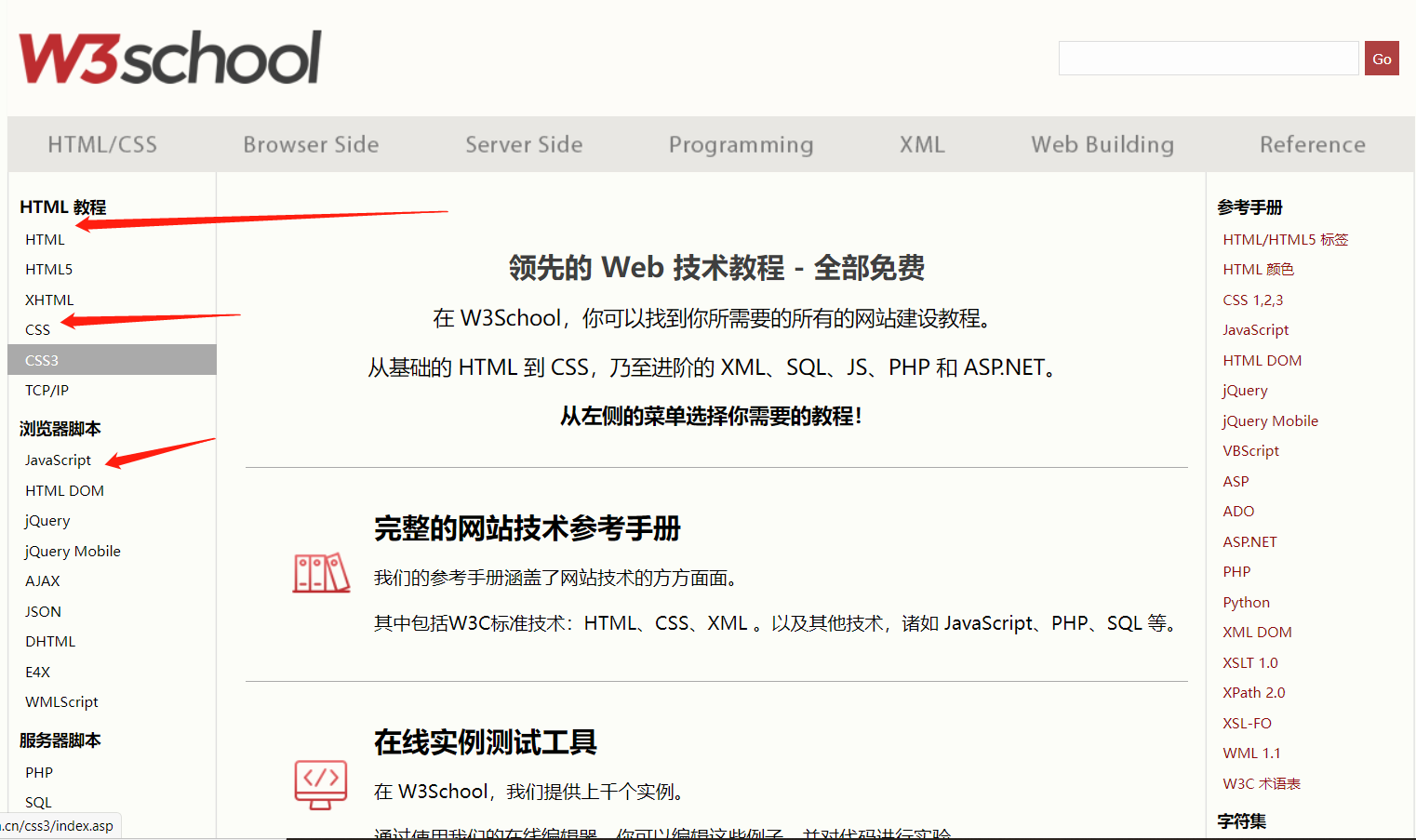Click the 浏览器脚本 section heading

[60, 429]
